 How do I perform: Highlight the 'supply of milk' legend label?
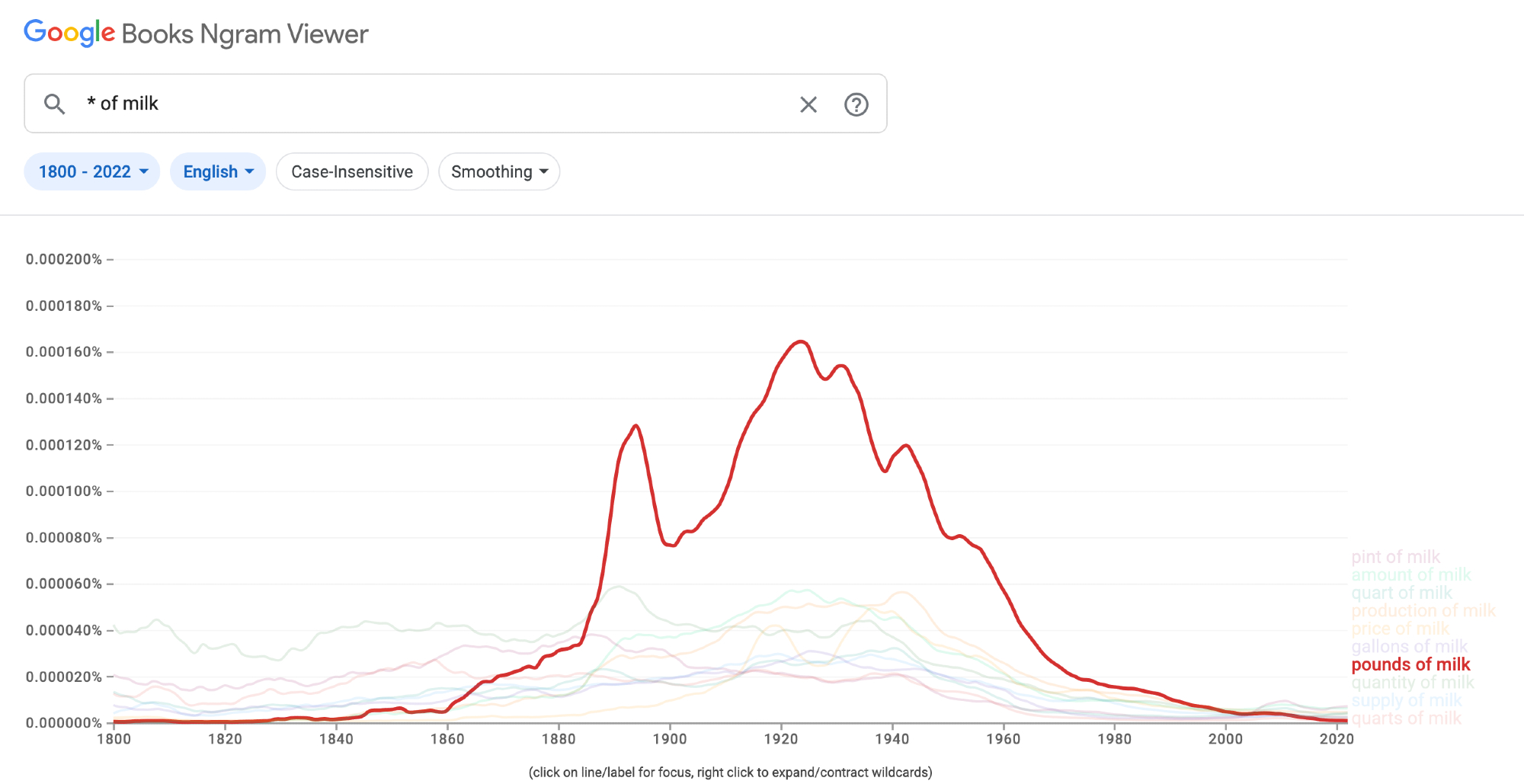click(1406, 700)
